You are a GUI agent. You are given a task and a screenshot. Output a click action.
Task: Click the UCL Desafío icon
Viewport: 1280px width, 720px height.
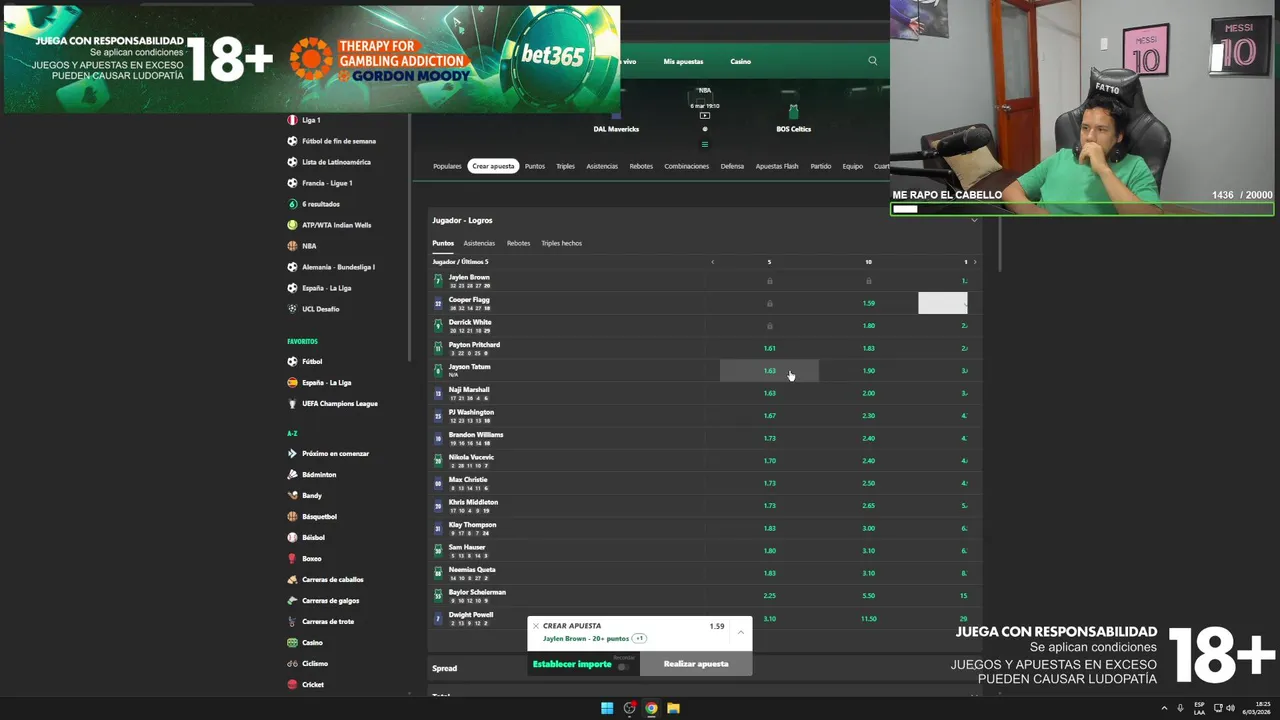point(292,309)
